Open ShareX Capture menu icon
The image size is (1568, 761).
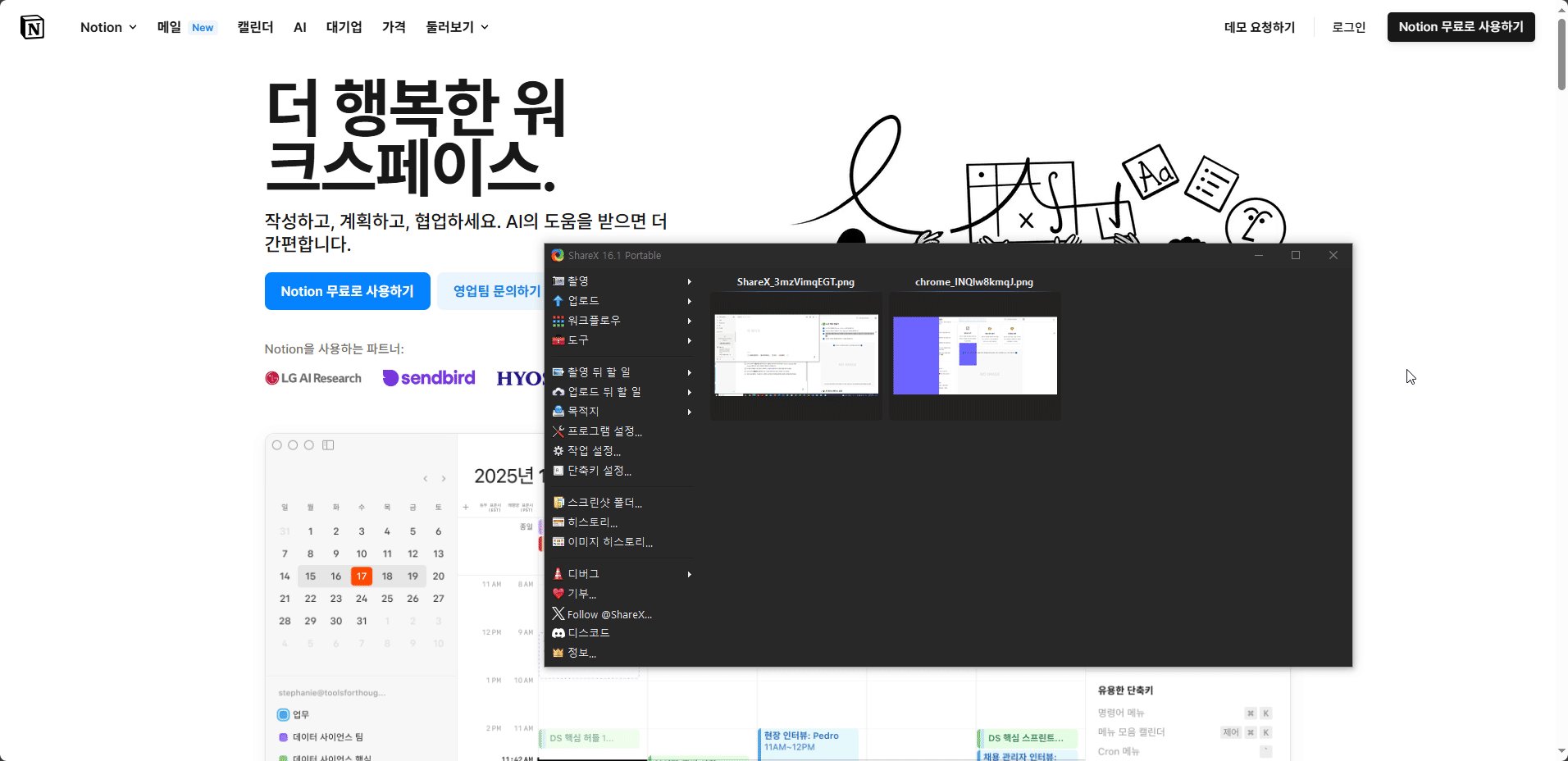point(558,281)
